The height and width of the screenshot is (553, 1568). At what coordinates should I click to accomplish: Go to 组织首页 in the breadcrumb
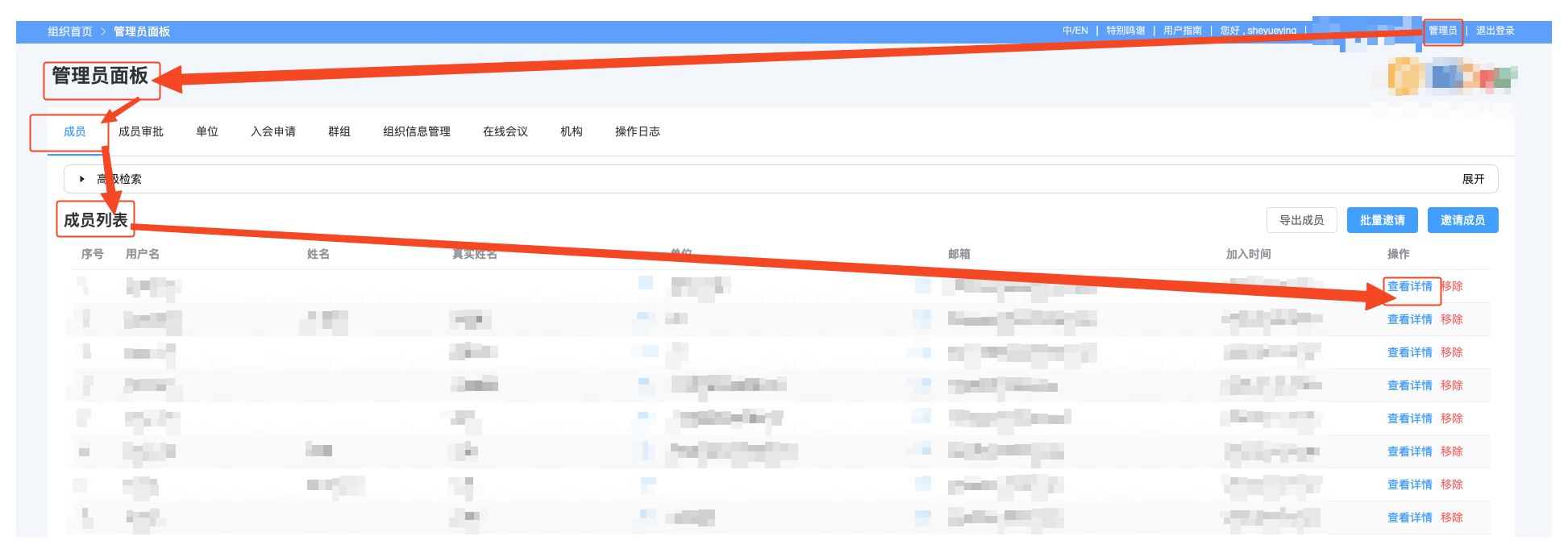[70, 31]
